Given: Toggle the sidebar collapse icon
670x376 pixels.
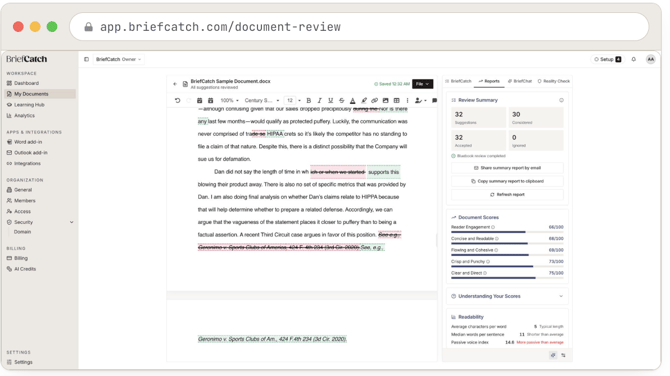Looking at the screenshot, I should (86, 59).
